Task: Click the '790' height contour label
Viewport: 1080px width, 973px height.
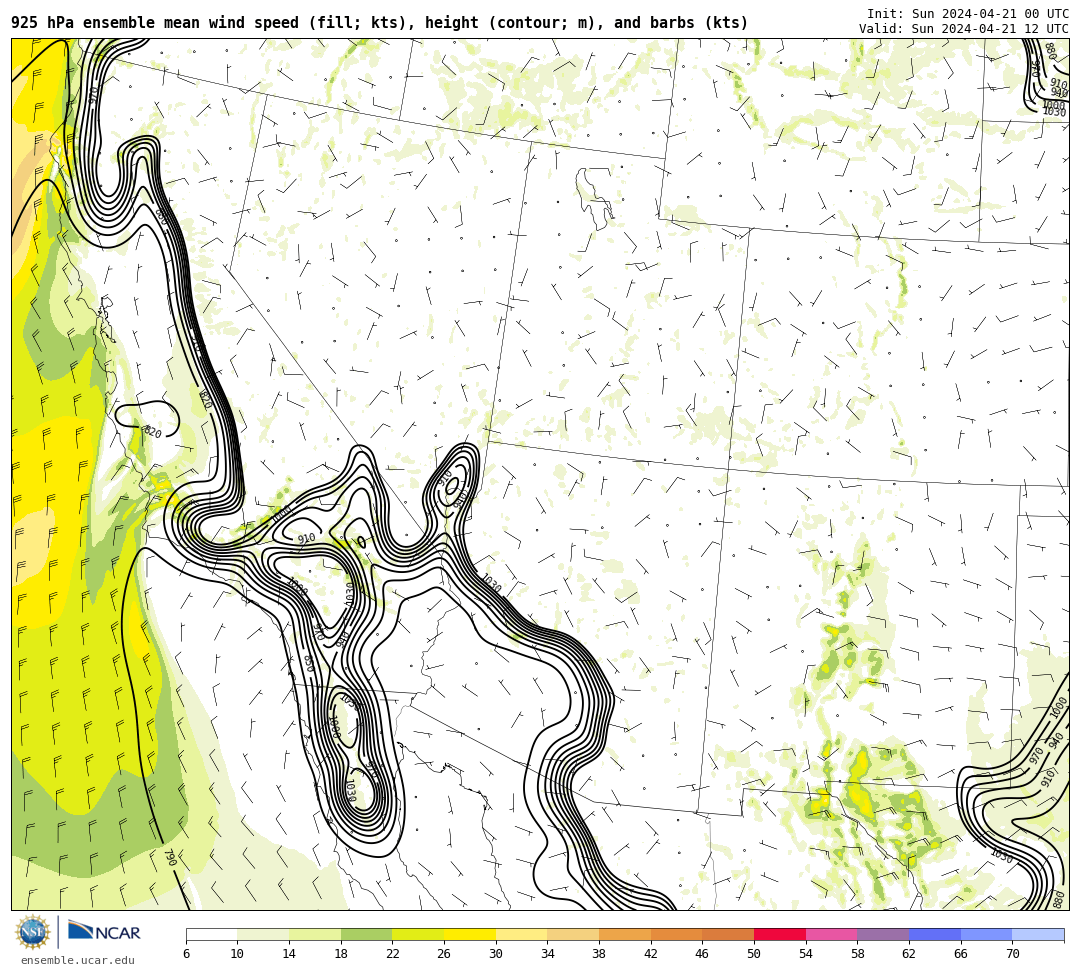Action: point(170,857)
